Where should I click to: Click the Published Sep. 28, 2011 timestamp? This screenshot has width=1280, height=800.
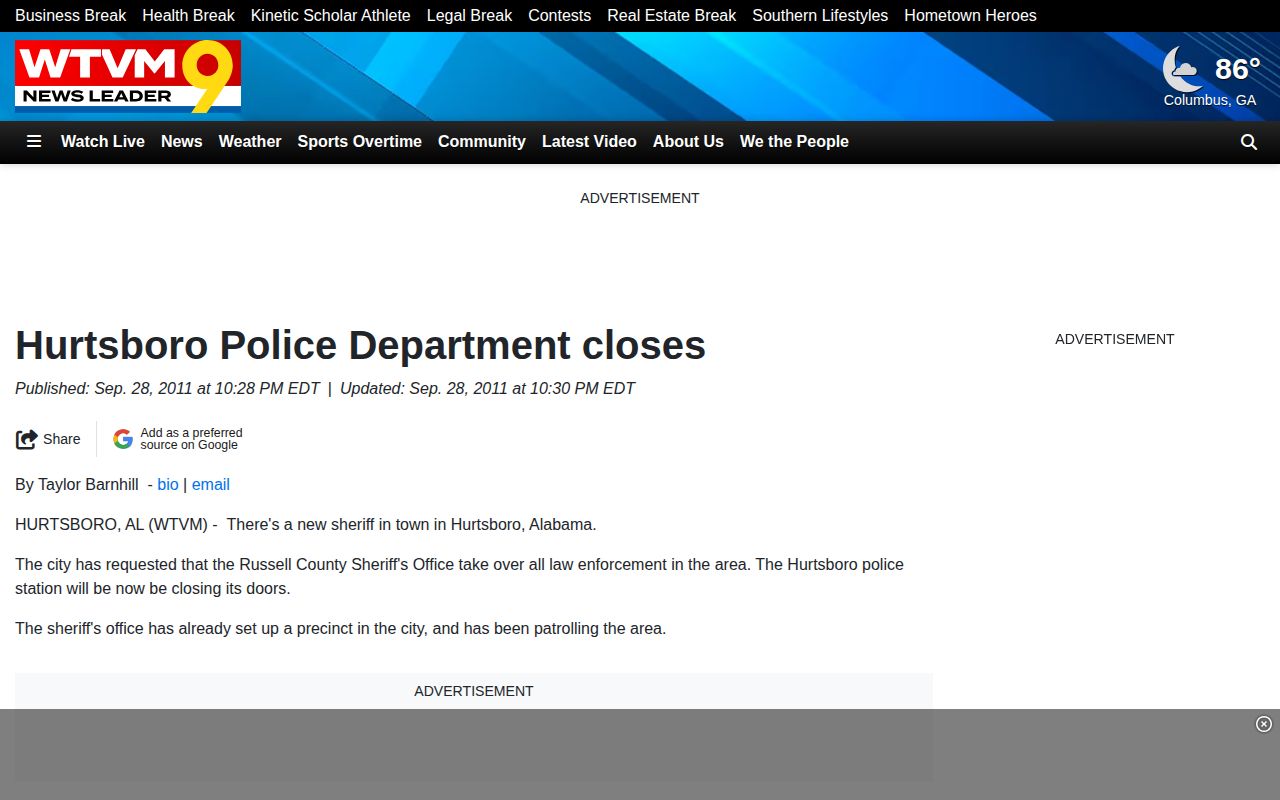[167, 389]
